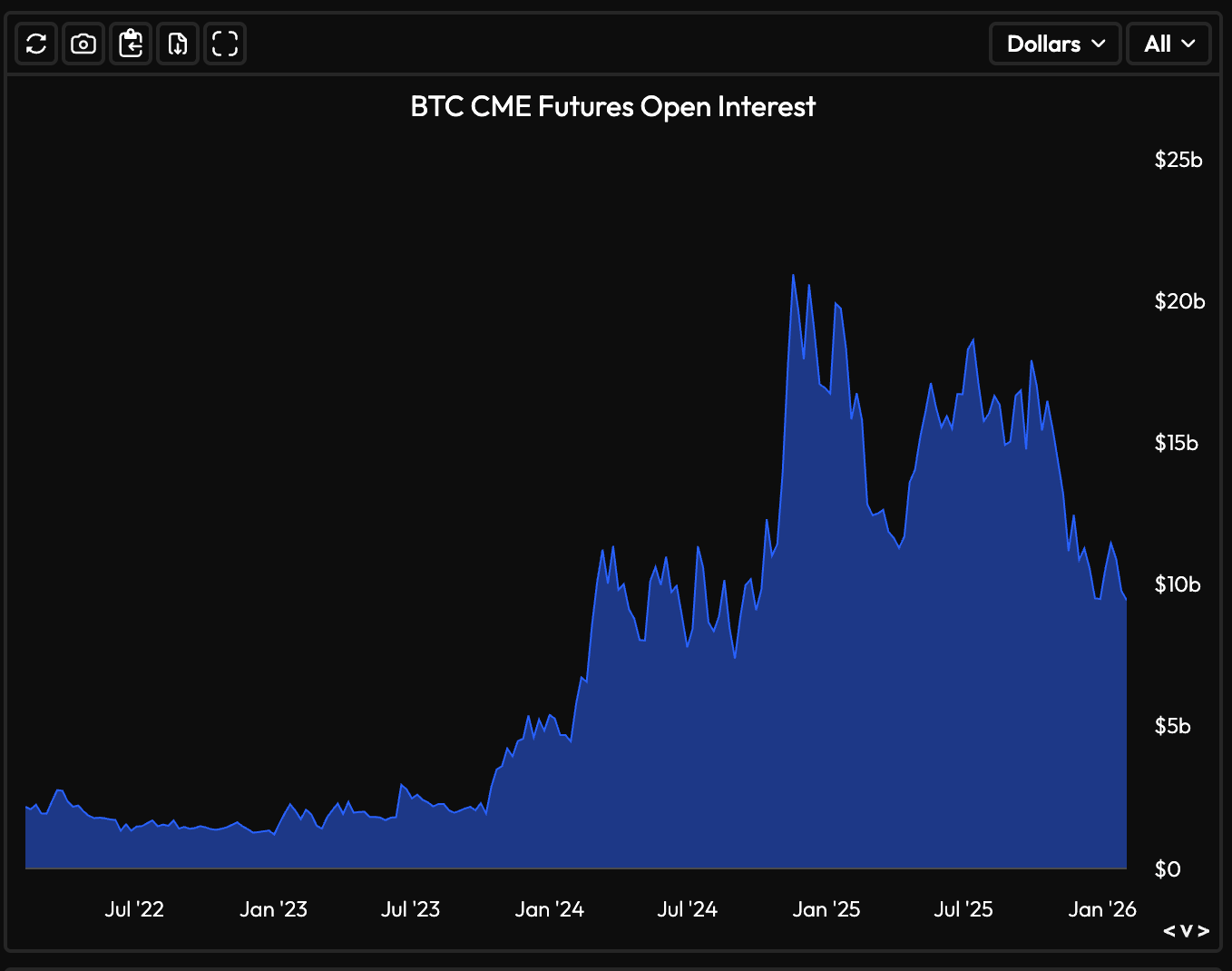The width and height of the screenshot is (1232, 971).
Task: Click the Jul '25 x-axis label
Action: pos(963,909)
